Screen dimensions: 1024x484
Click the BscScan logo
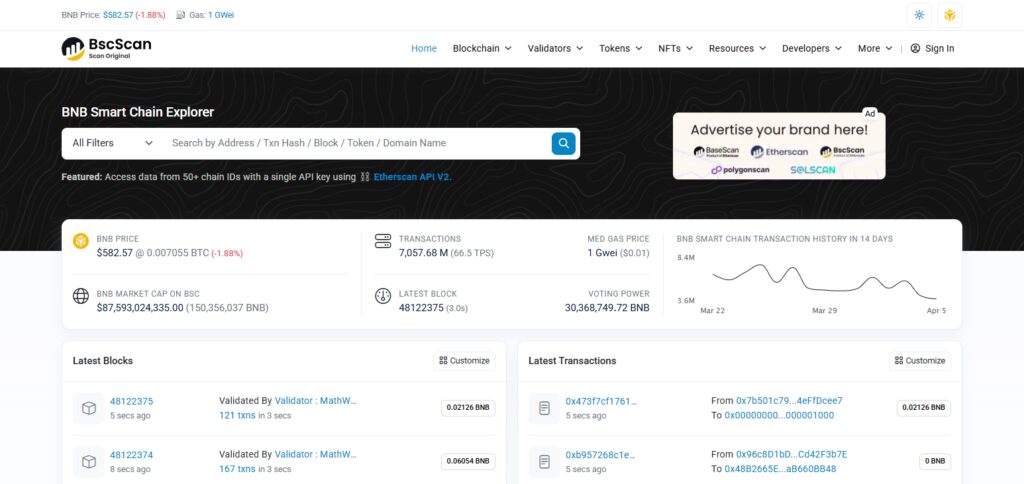[x=106, y=48]
